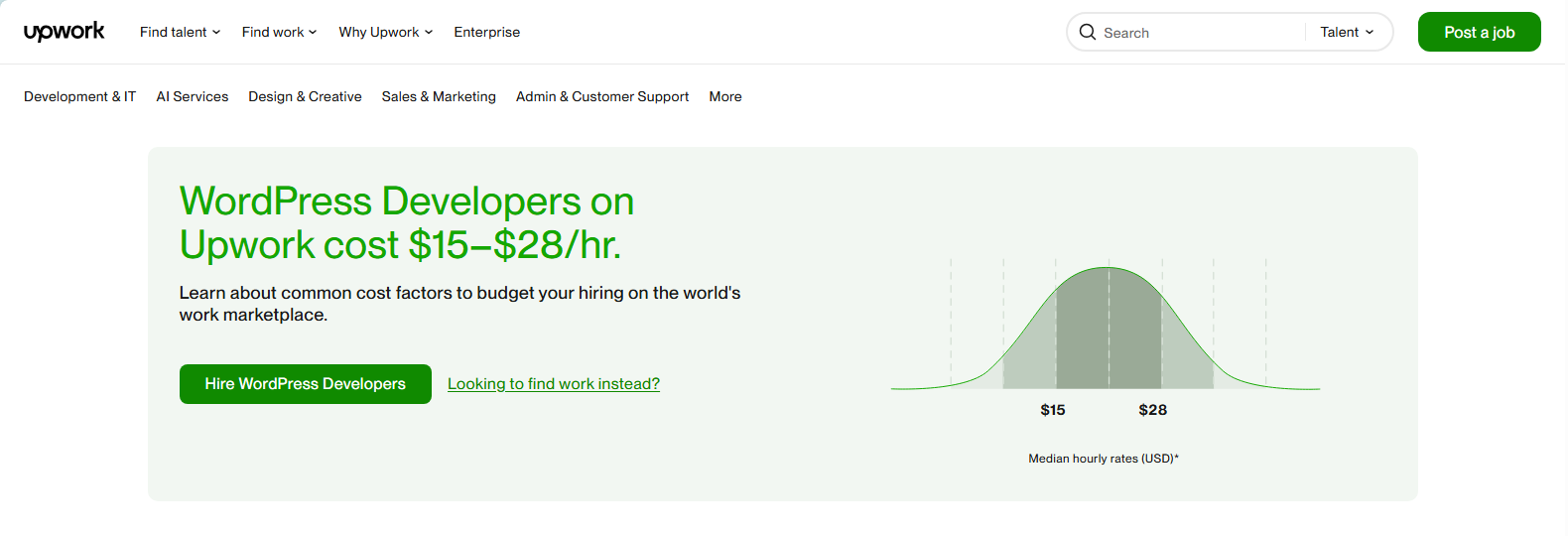Select the Development & IT category
The image size is (1568, 536).
coord(79,96)
